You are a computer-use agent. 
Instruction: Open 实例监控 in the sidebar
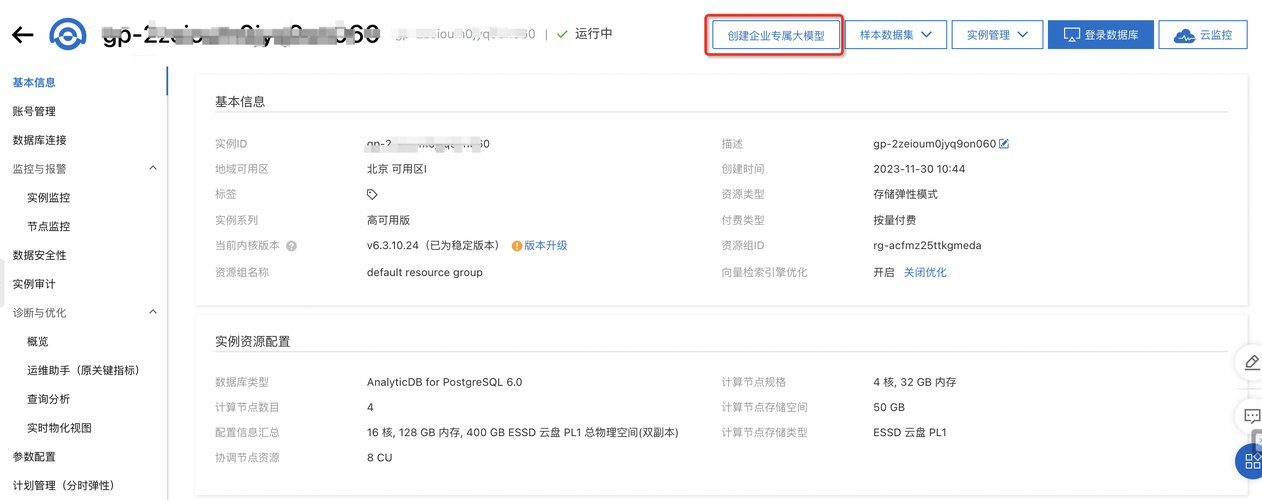(x=48, y=198)
